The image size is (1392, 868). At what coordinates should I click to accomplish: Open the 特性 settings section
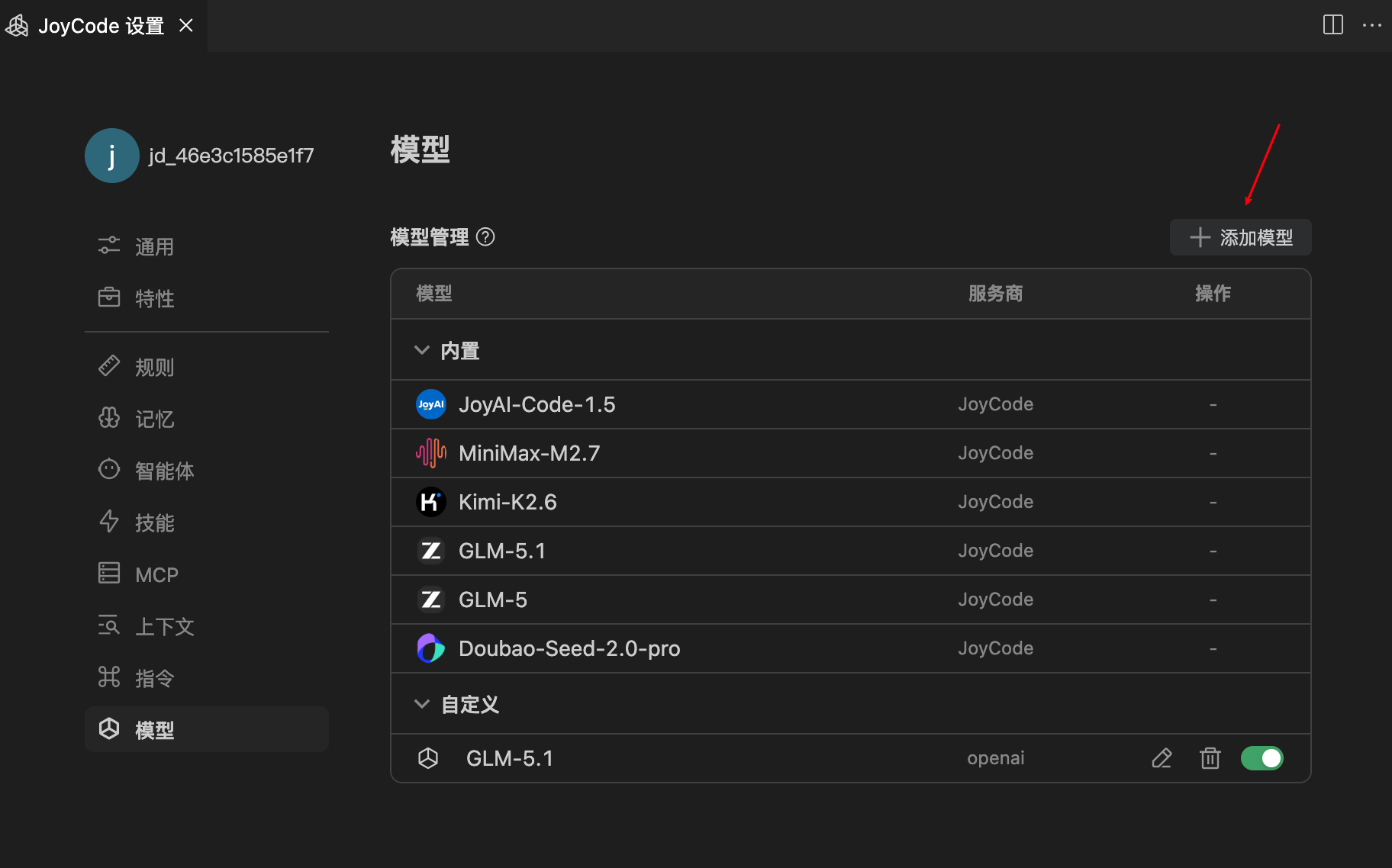click(206, 298)
